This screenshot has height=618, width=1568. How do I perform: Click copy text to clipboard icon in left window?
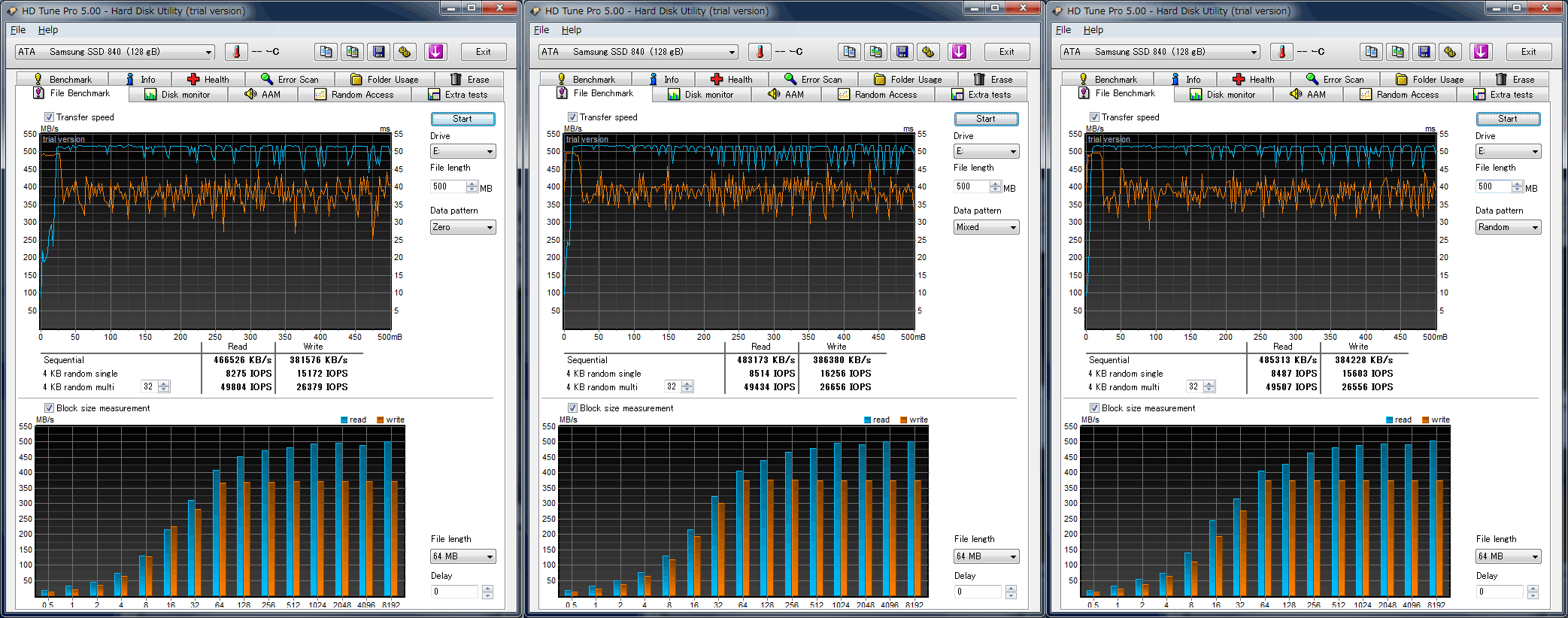click(x=326, y=52)
